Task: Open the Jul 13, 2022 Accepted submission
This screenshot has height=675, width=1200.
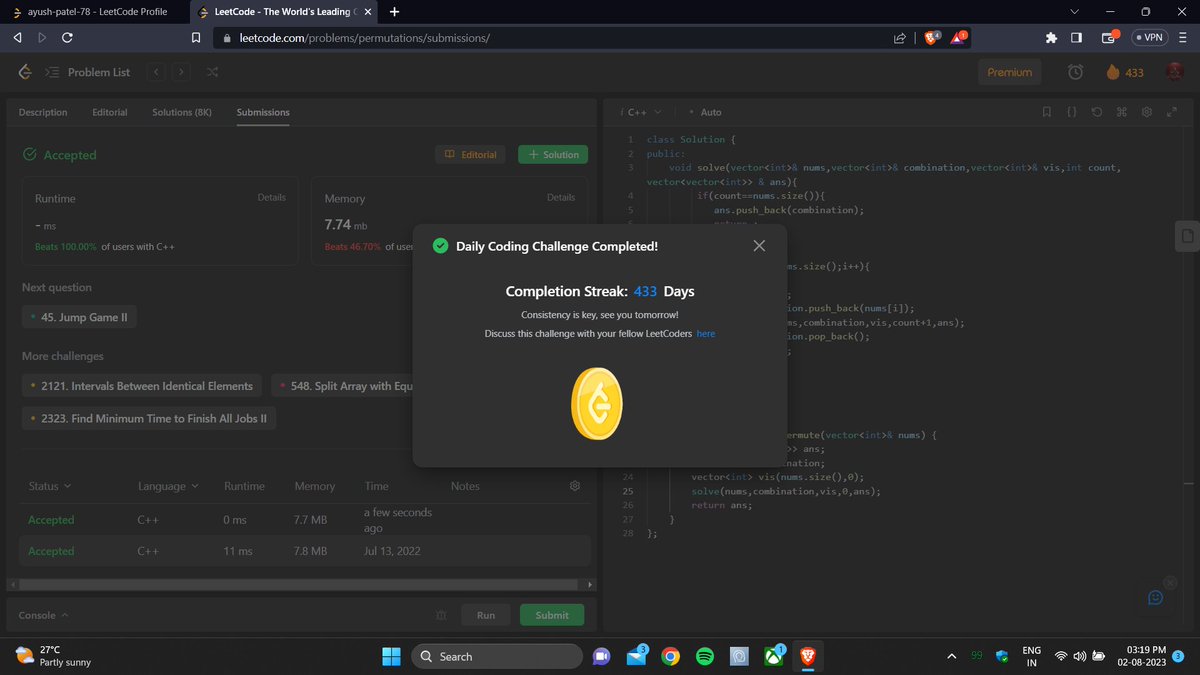Action: coord(305,551)
